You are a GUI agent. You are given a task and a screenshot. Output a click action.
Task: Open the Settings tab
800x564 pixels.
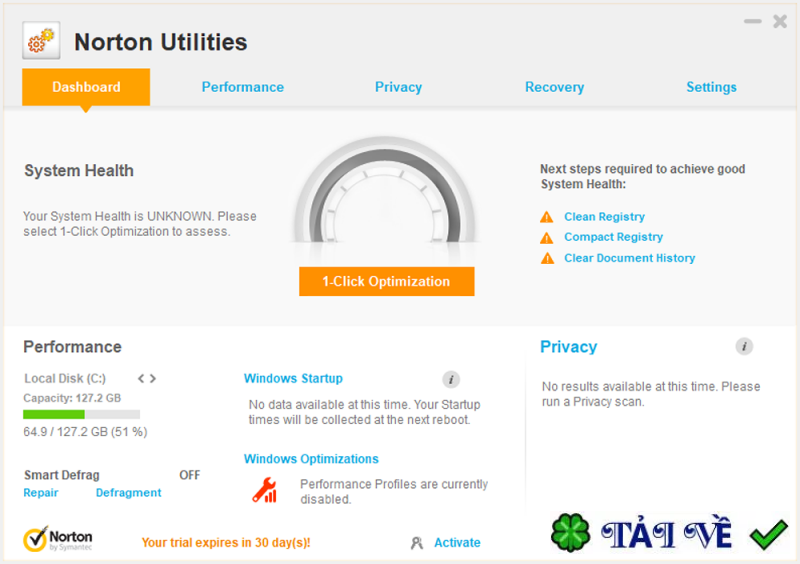[x=711, y=87]
